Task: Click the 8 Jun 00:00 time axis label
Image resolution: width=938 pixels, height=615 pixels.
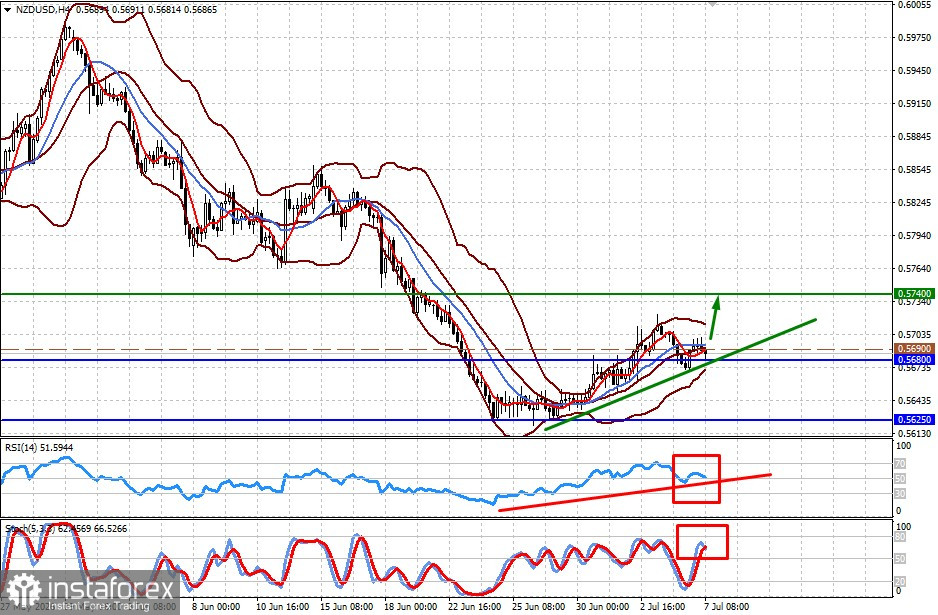Action: 216,607
